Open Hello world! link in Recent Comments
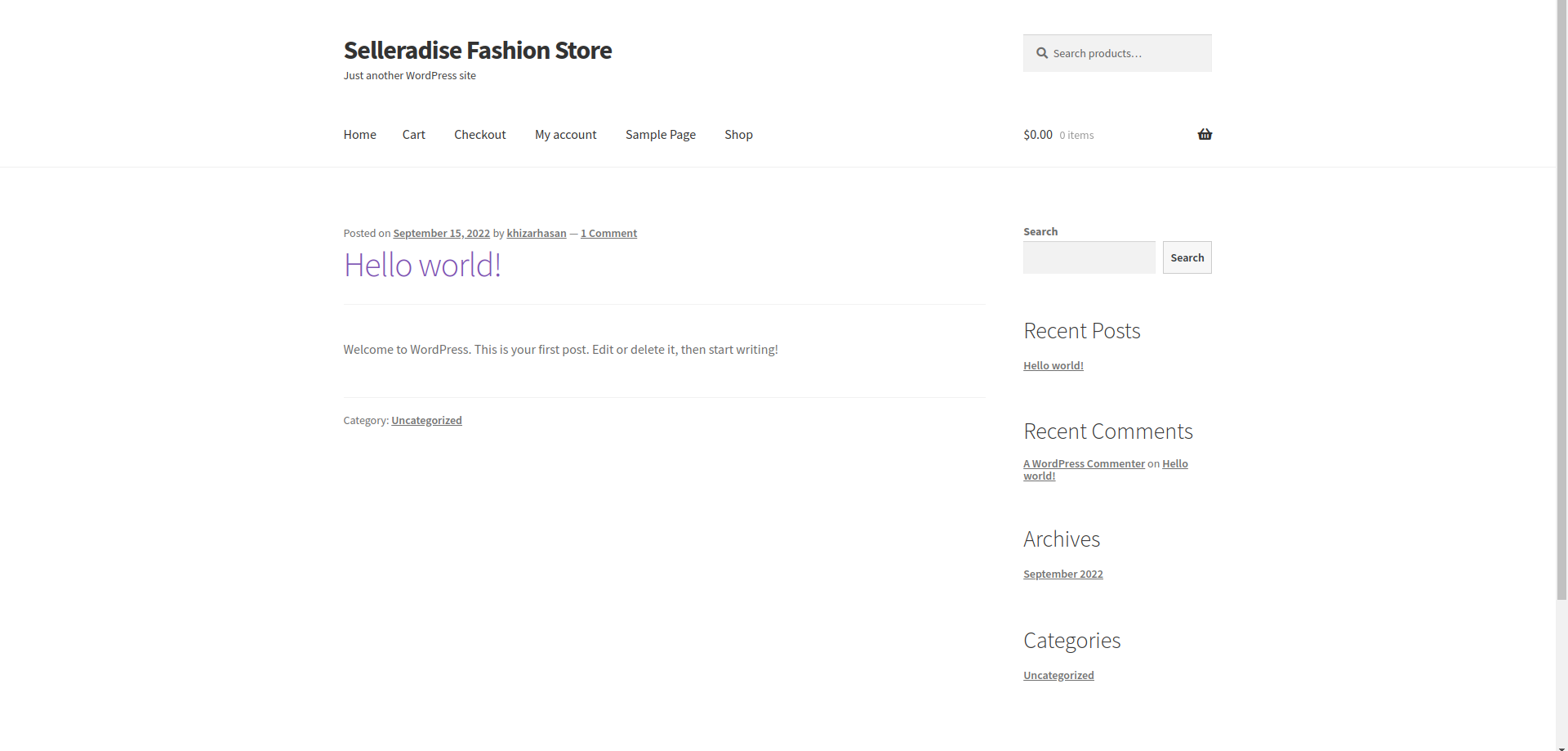 (1106, 470)
